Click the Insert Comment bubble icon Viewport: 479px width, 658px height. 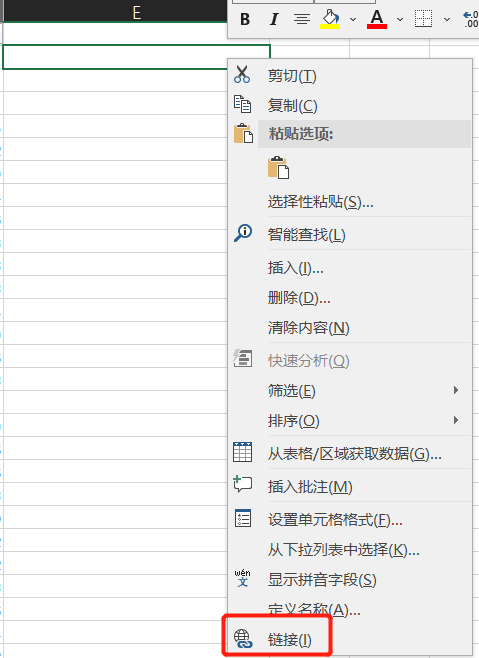point(242,485)
